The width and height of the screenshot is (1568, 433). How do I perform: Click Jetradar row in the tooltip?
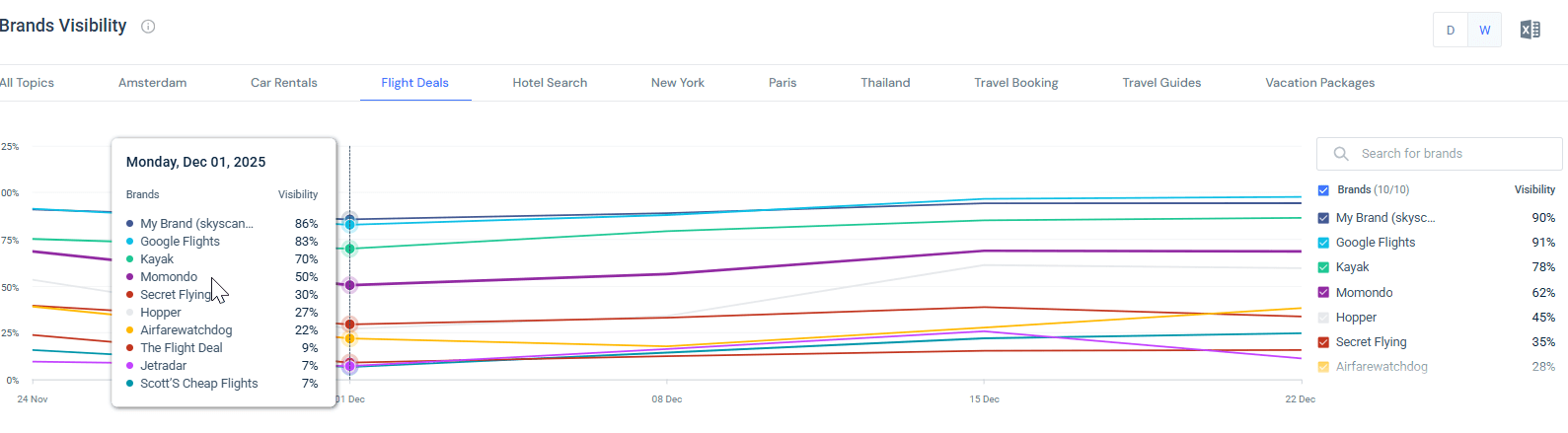coord(222,366)
